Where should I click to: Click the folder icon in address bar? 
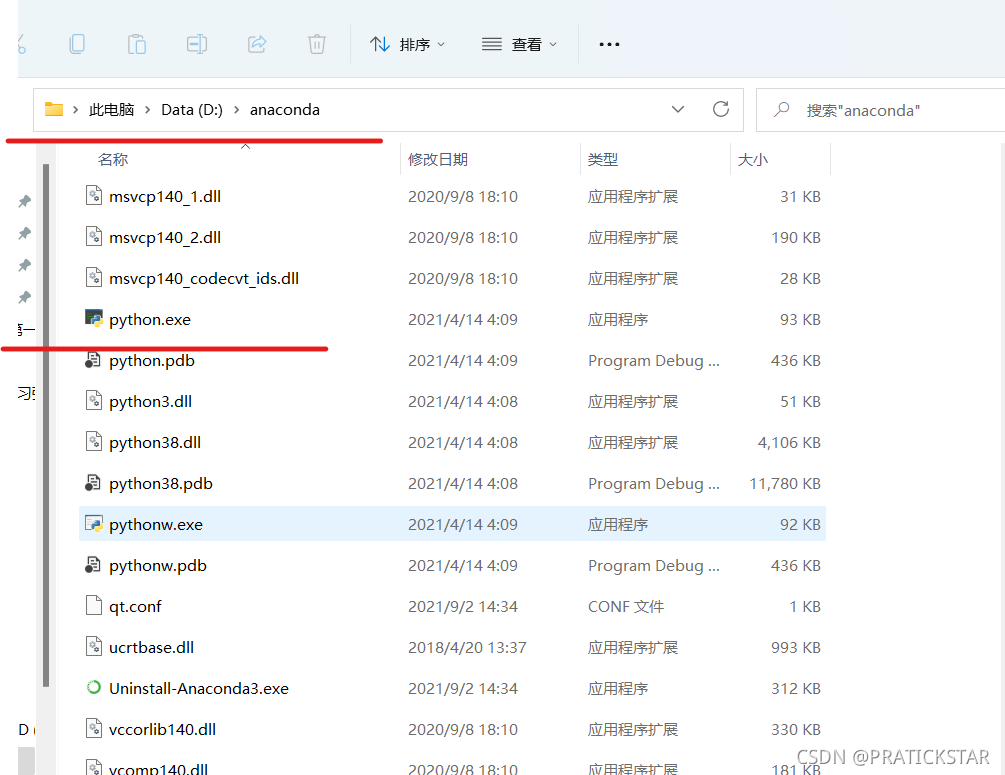(54, 110)
